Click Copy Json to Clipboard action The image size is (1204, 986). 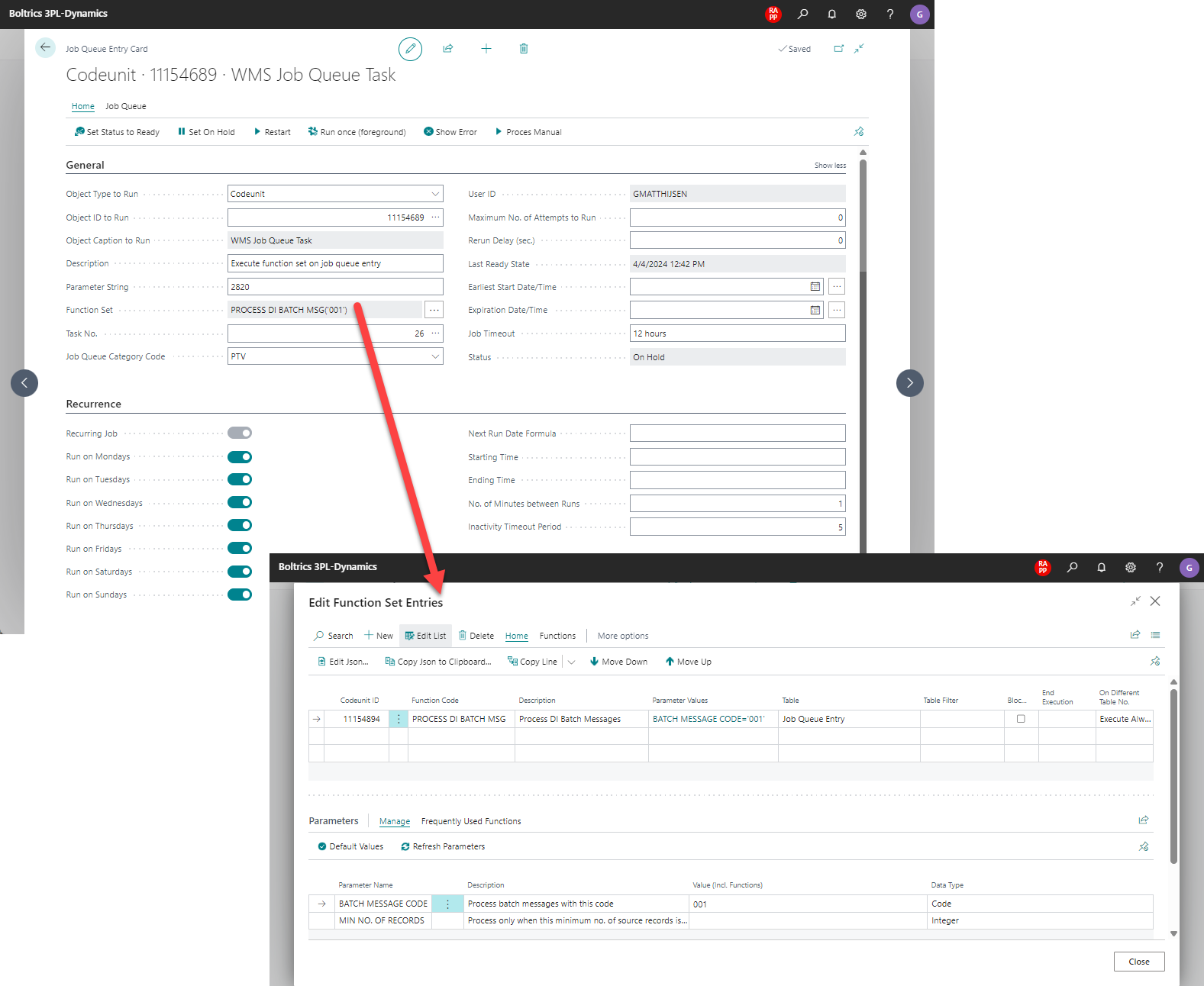coord(438,662)
